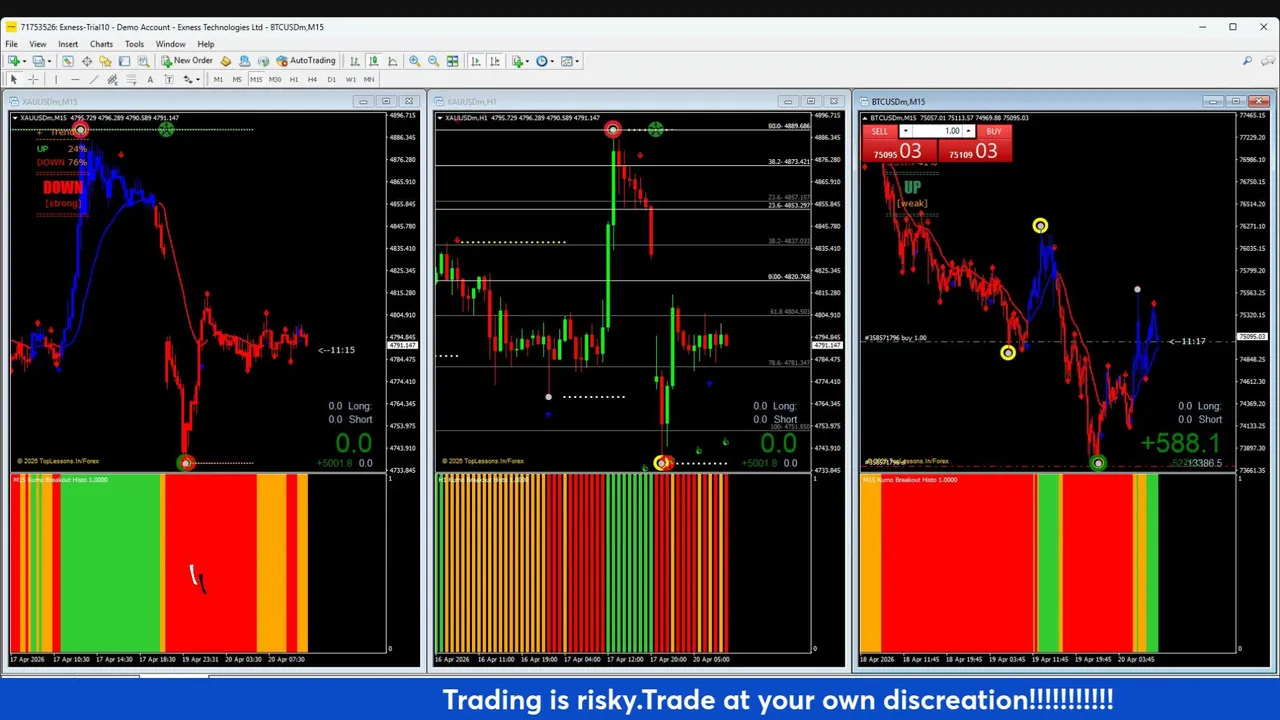Image resolution: width=1280 pixels, height=720 pixels.
Task: Collapse one-click trading panel triangle on BTCUSDm
Action: pyautogui.click(x=867, y=118)
